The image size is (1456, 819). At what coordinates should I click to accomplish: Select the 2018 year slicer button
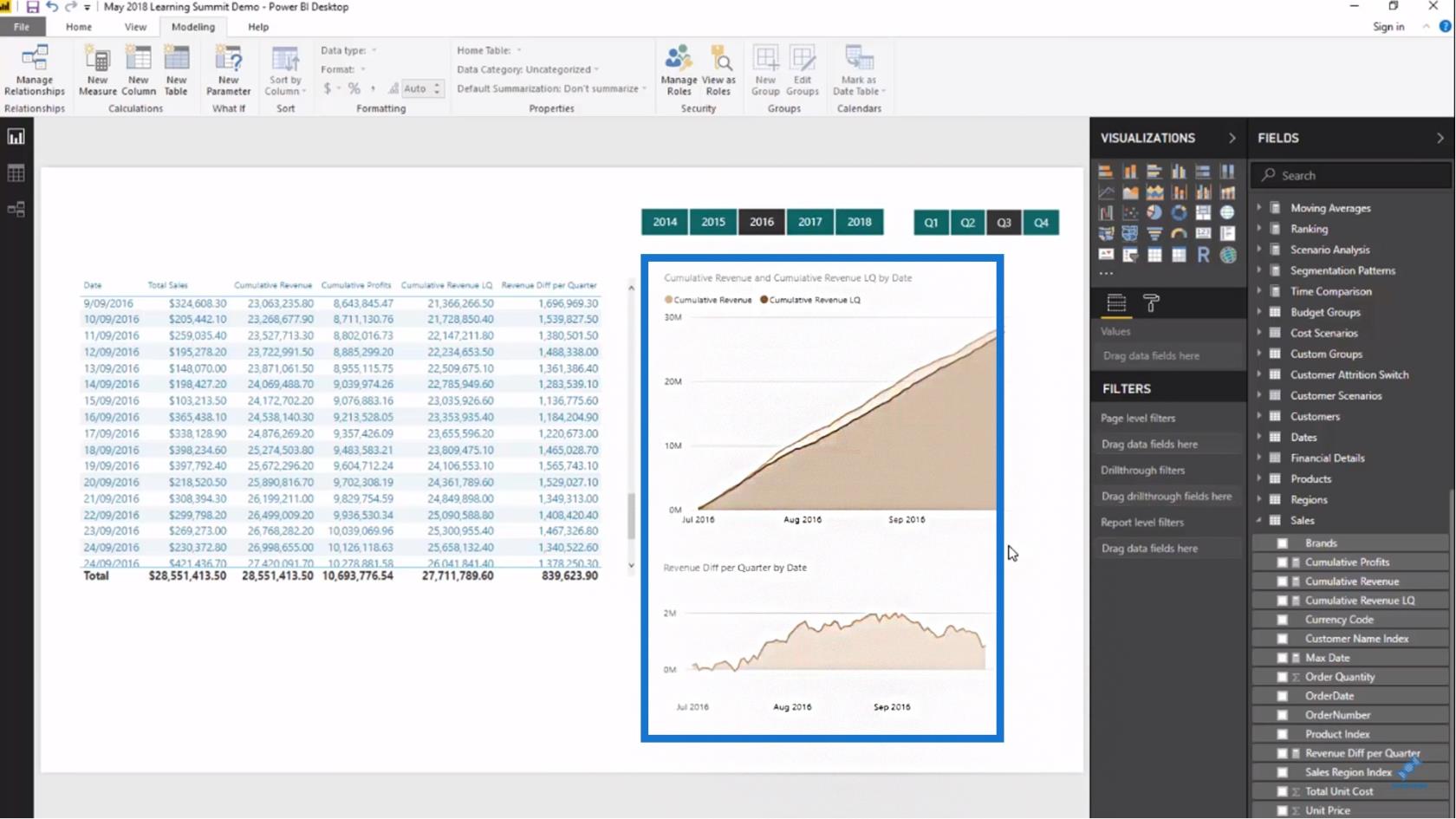coord(860,222)
